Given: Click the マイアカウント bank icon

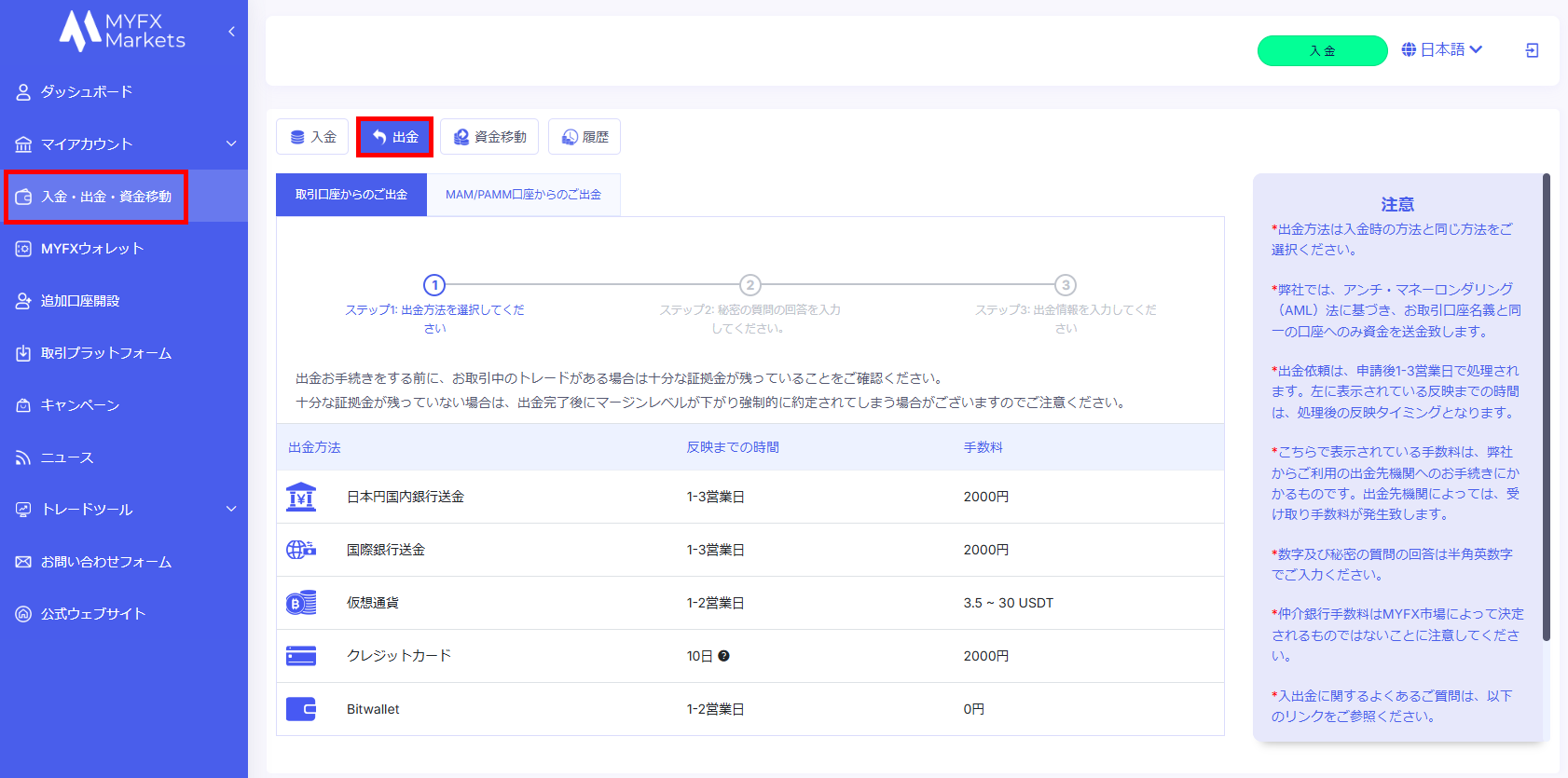Looking at the screenshot, I should tap(23, 144).
